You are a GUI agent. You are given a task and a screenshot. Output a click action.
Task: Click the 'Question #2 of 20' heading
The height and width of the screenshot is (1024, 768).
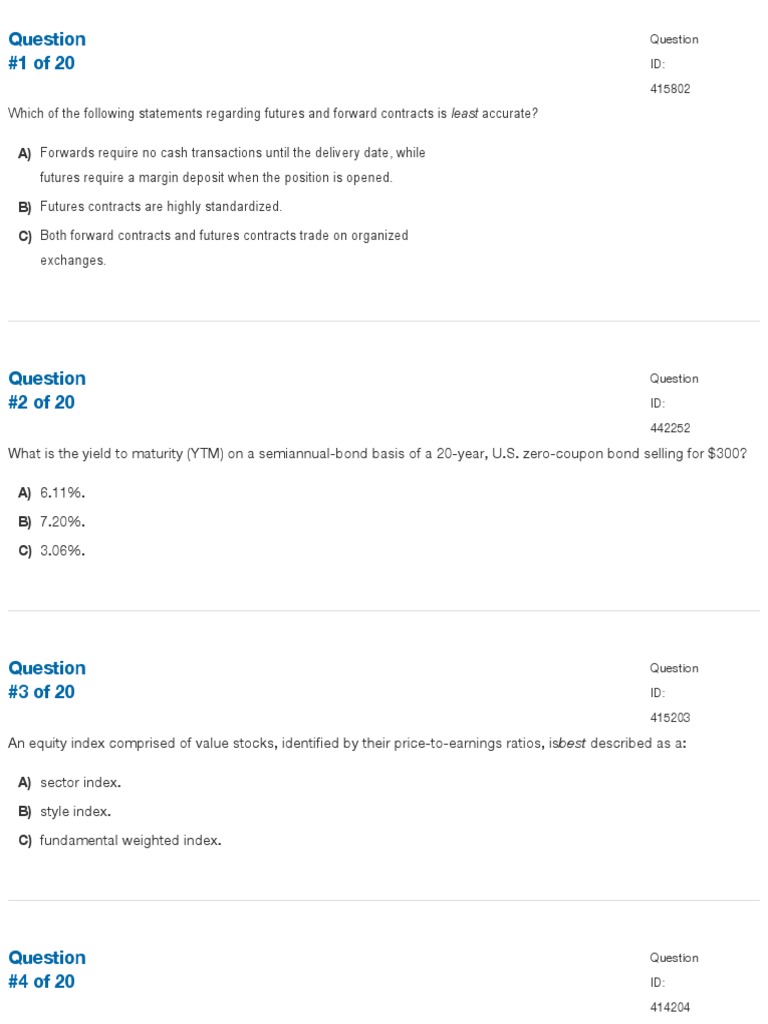(47, 391)
